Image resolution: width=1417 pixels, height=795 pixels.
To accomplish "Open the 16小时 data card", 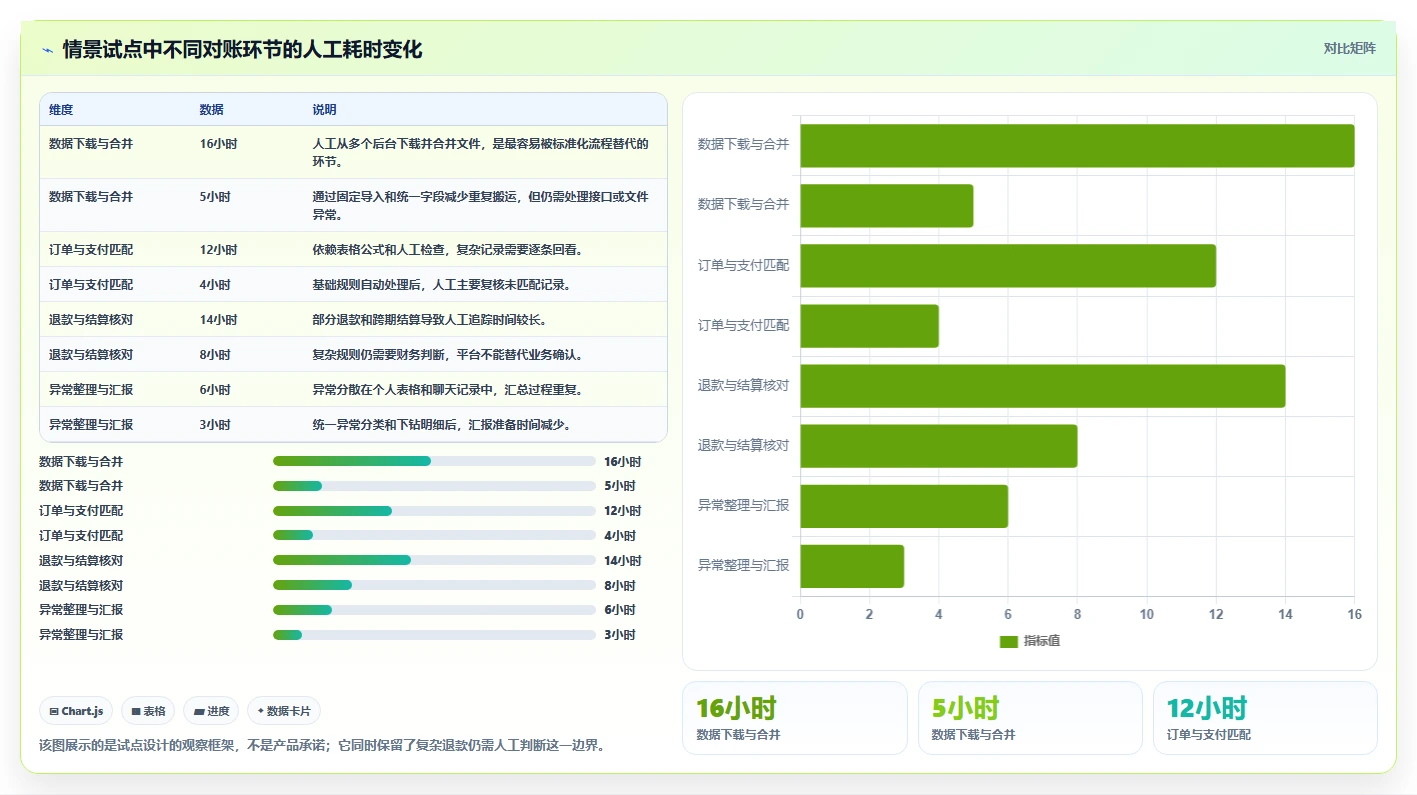I will 795,718.
